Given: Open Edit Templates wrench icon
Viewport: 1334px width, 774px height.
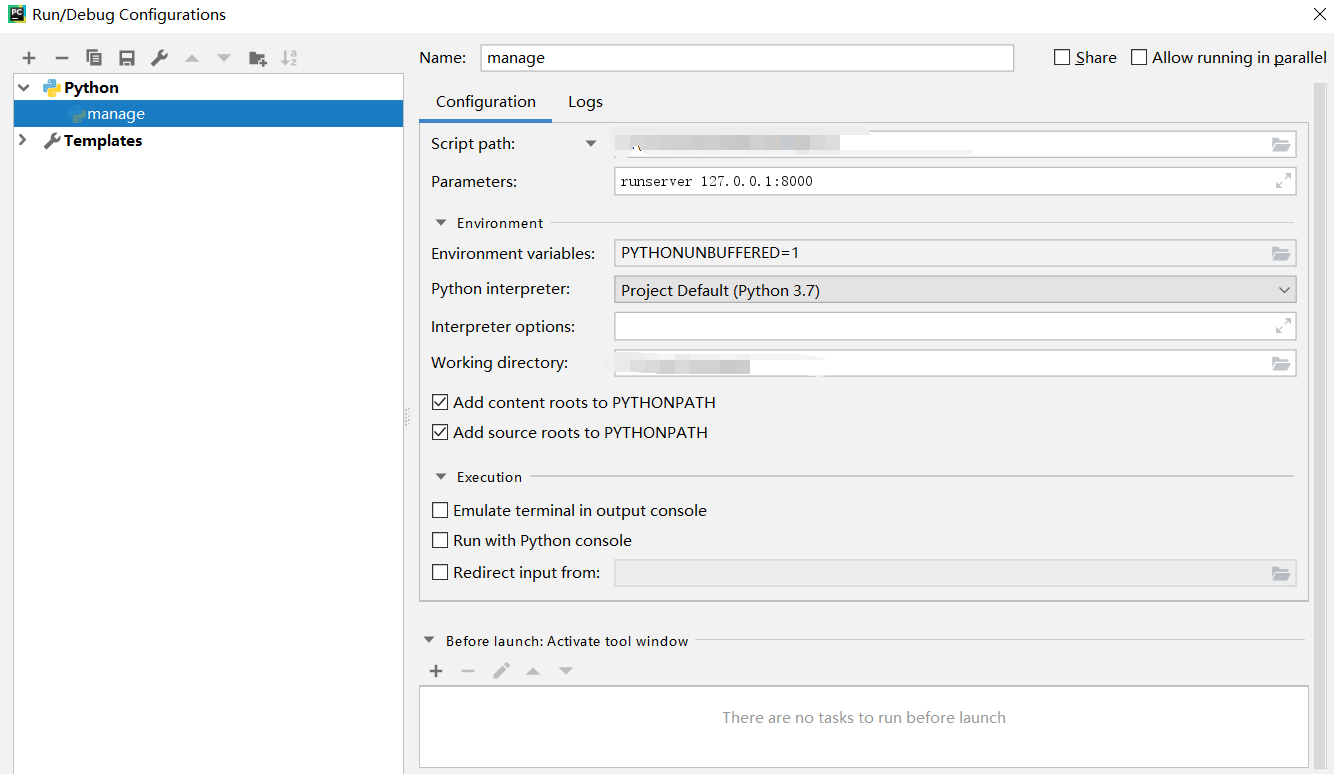Looking at the screenshot, I should [x=159, y=59].
